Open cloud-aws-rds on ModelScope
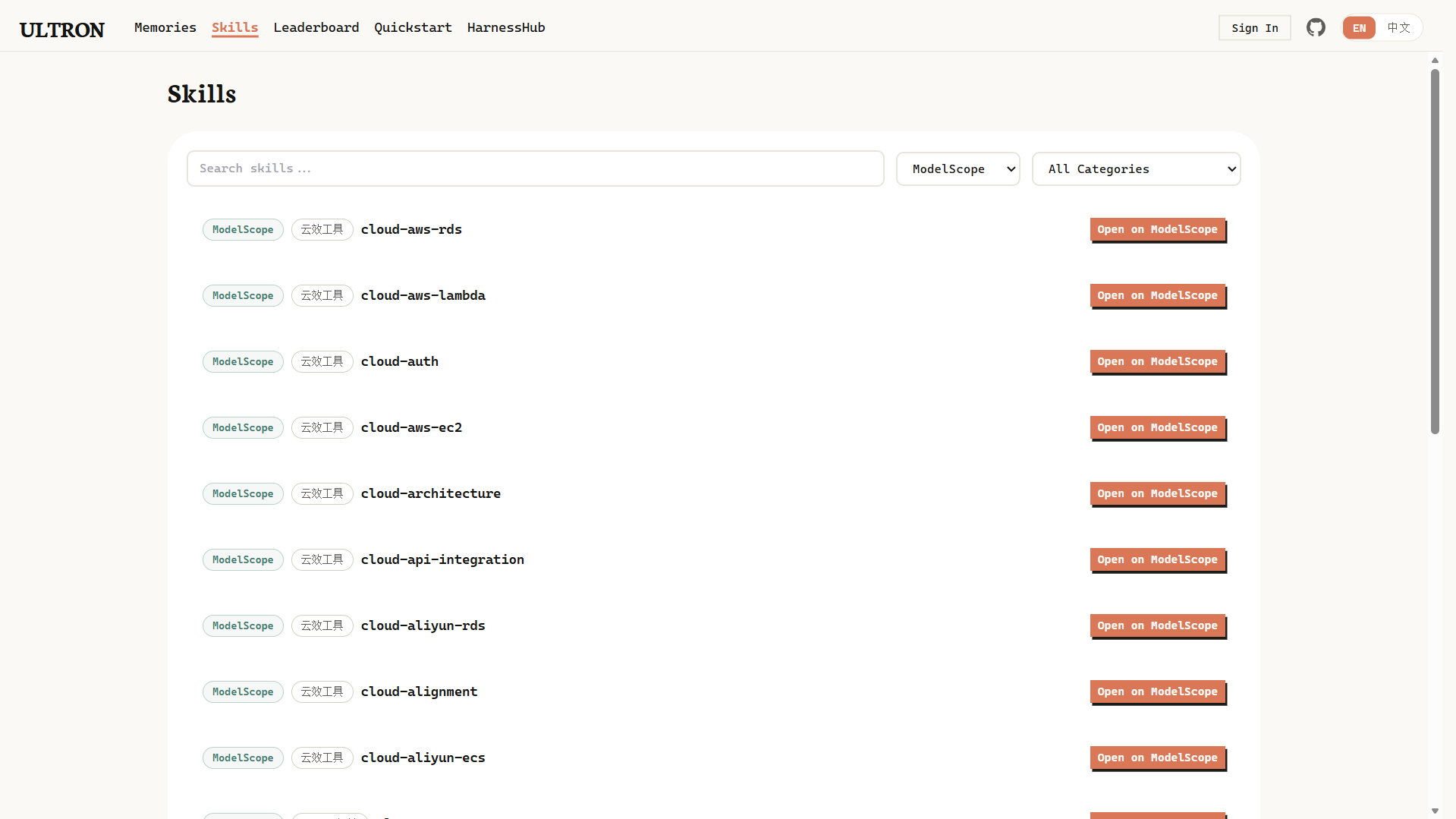1456x819 pixels. 1157,229
